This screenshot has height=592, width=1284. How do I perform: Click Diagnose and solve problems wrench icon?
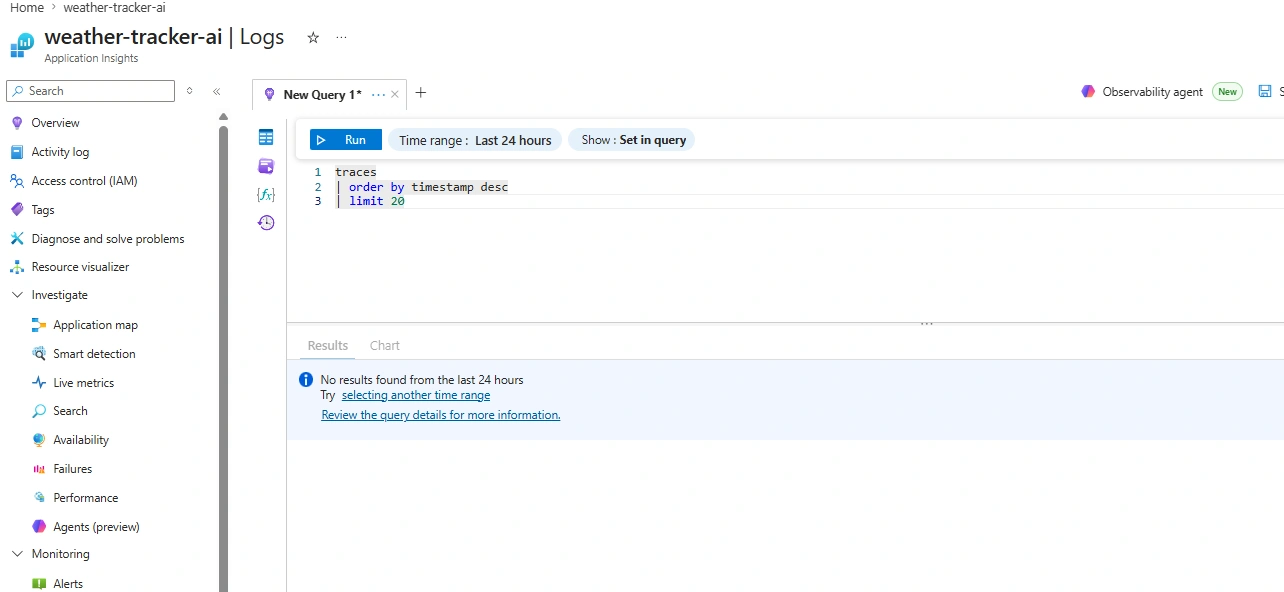coord(16,239)
